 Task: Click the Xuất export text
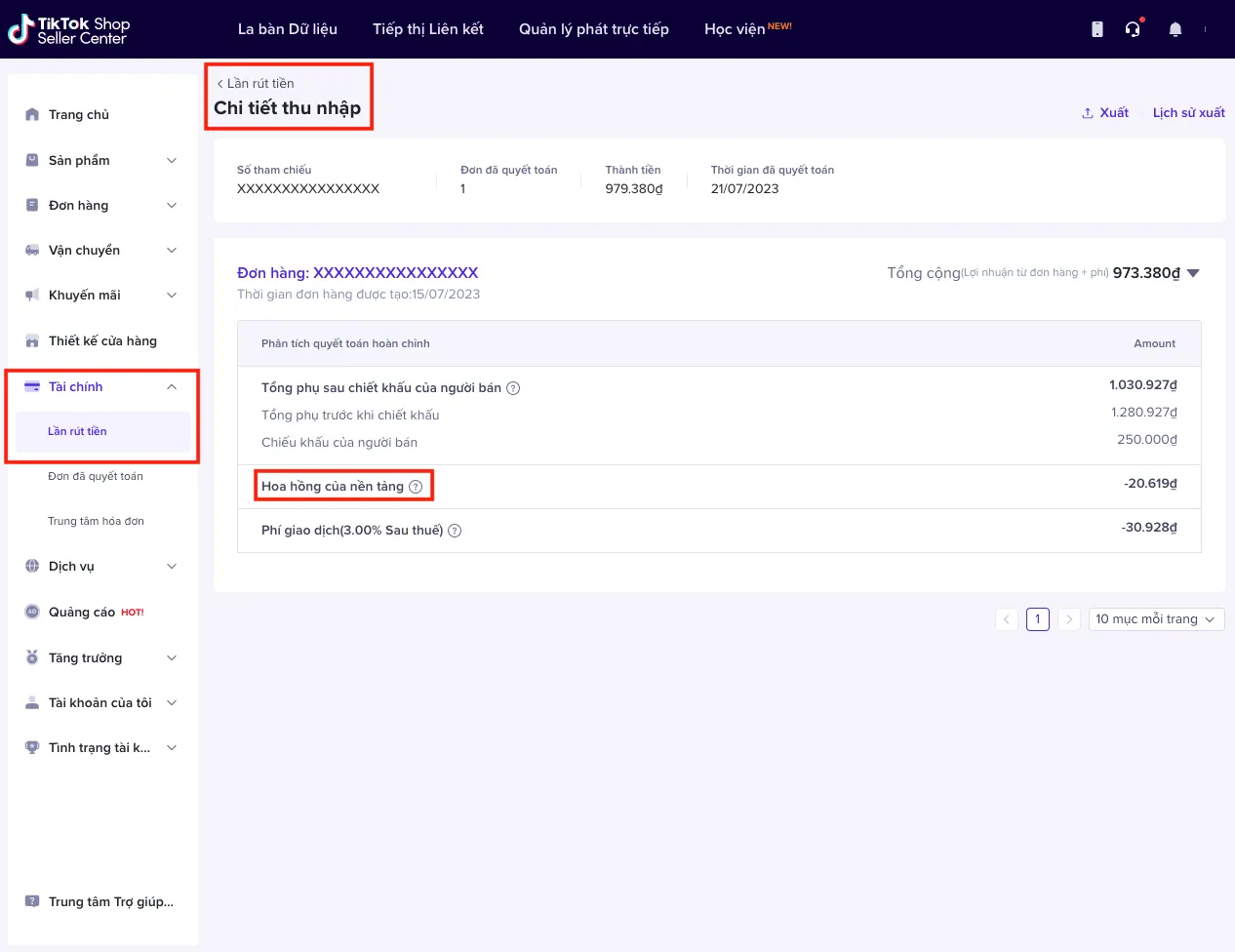(x=1114, y=113)
